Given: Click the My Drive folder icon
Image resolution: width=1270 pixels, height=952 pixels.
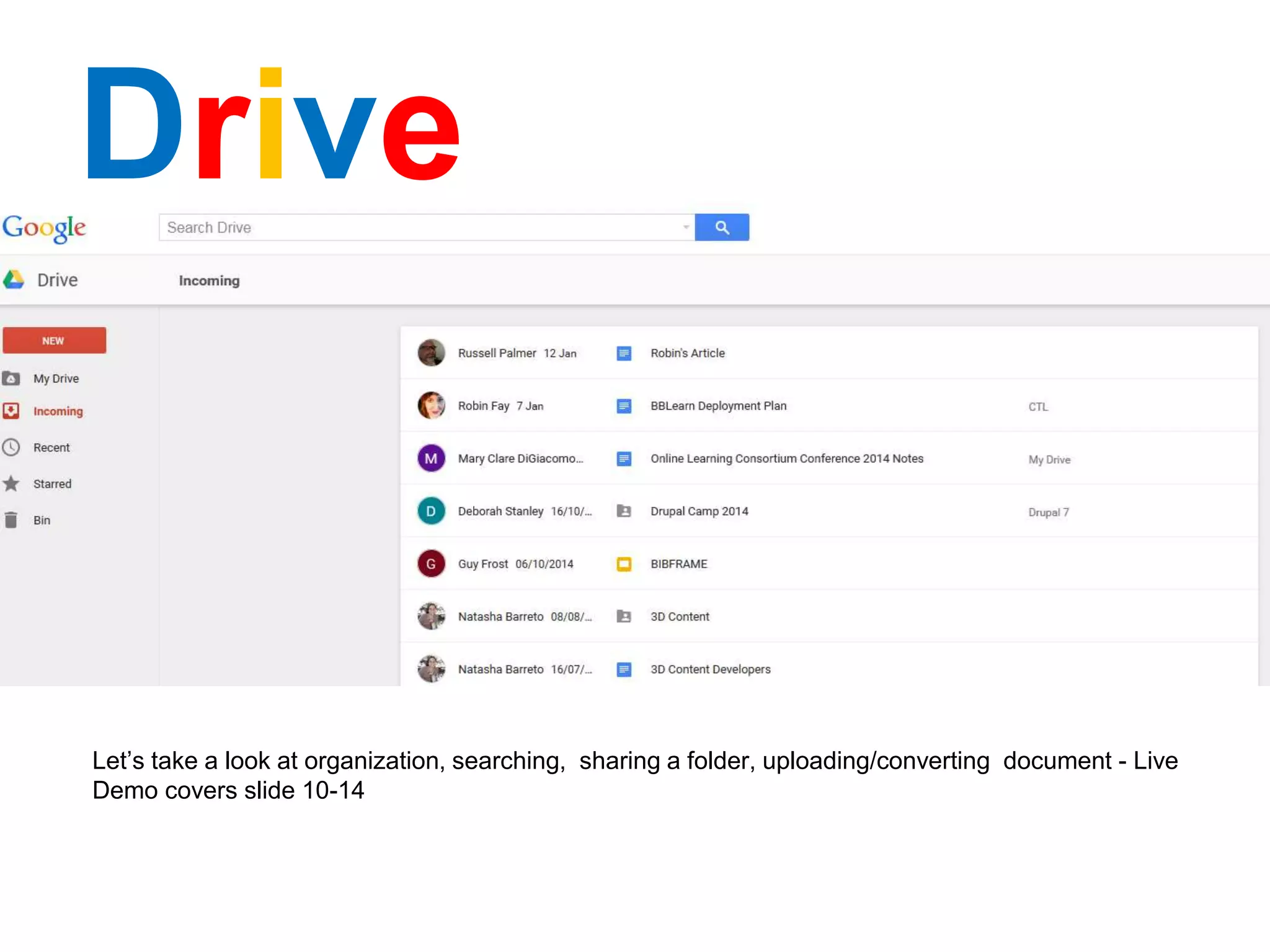Looking at the screenshot, I should click(11, 378).
